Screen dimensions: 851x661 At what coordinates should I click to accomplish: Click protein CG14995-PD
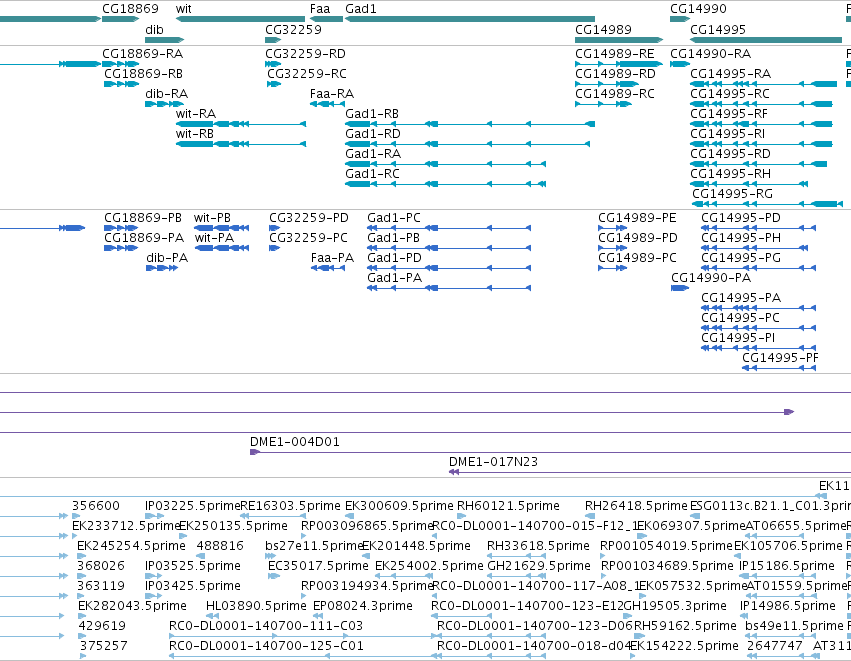741,218
